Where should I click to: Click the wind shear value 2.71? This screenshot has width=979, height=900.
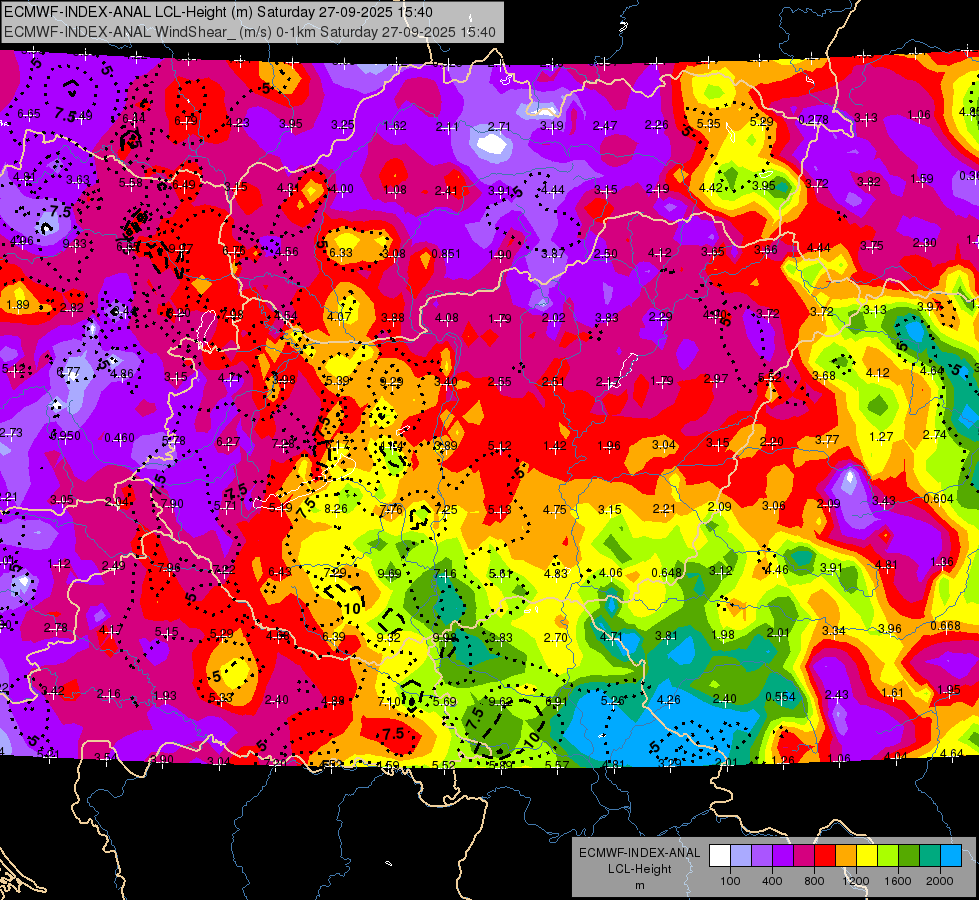click(499, 126)
